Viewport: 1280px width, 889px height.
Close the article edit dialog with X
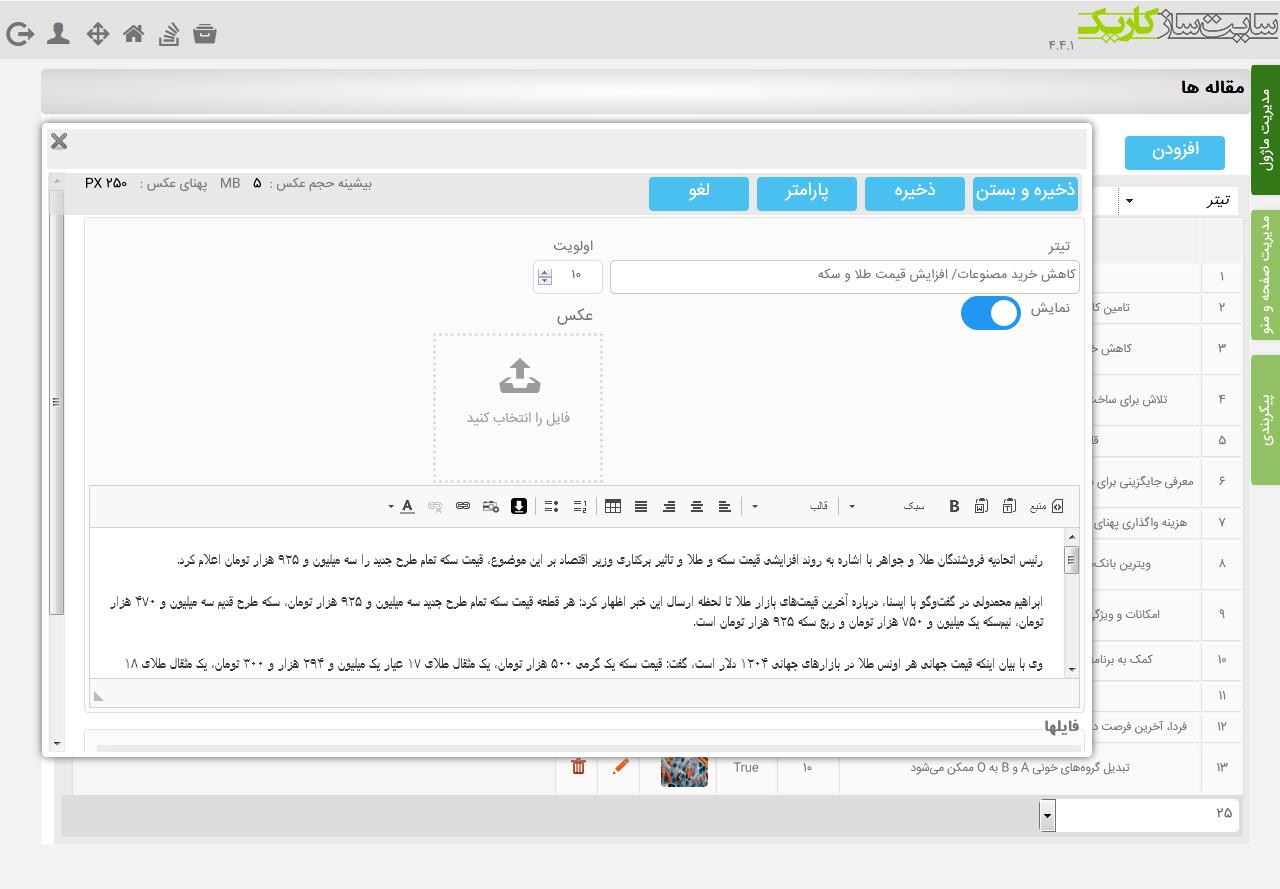pos(59,141)
